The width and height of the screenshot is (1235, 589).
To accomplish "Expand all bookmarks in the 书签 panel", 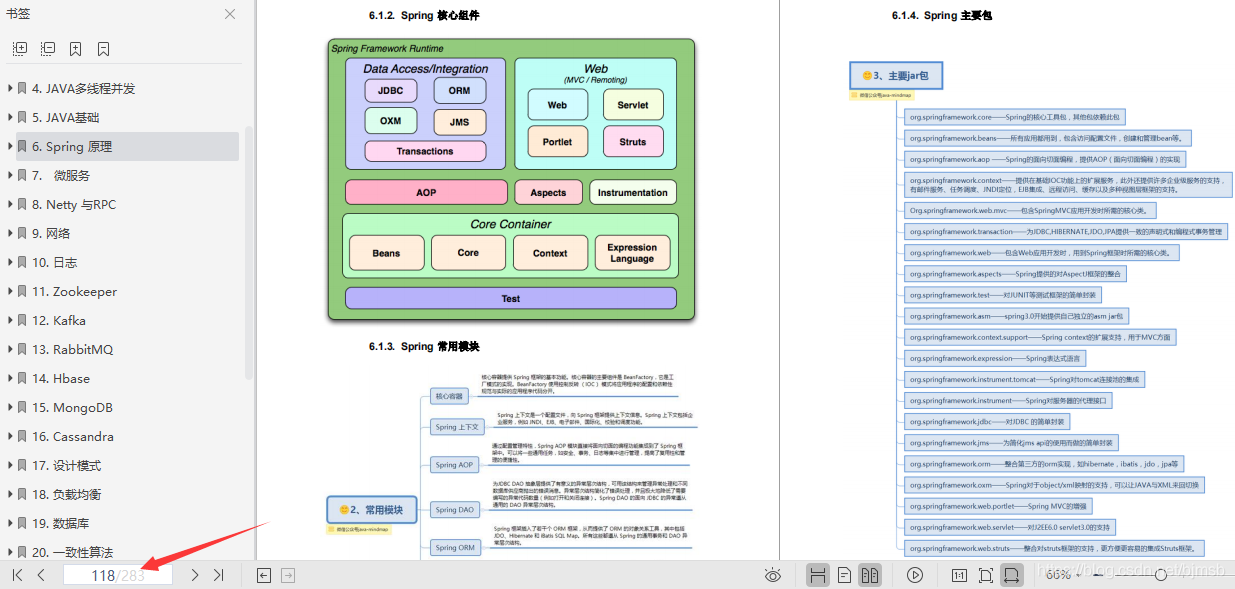I will (x=20, y=48).
